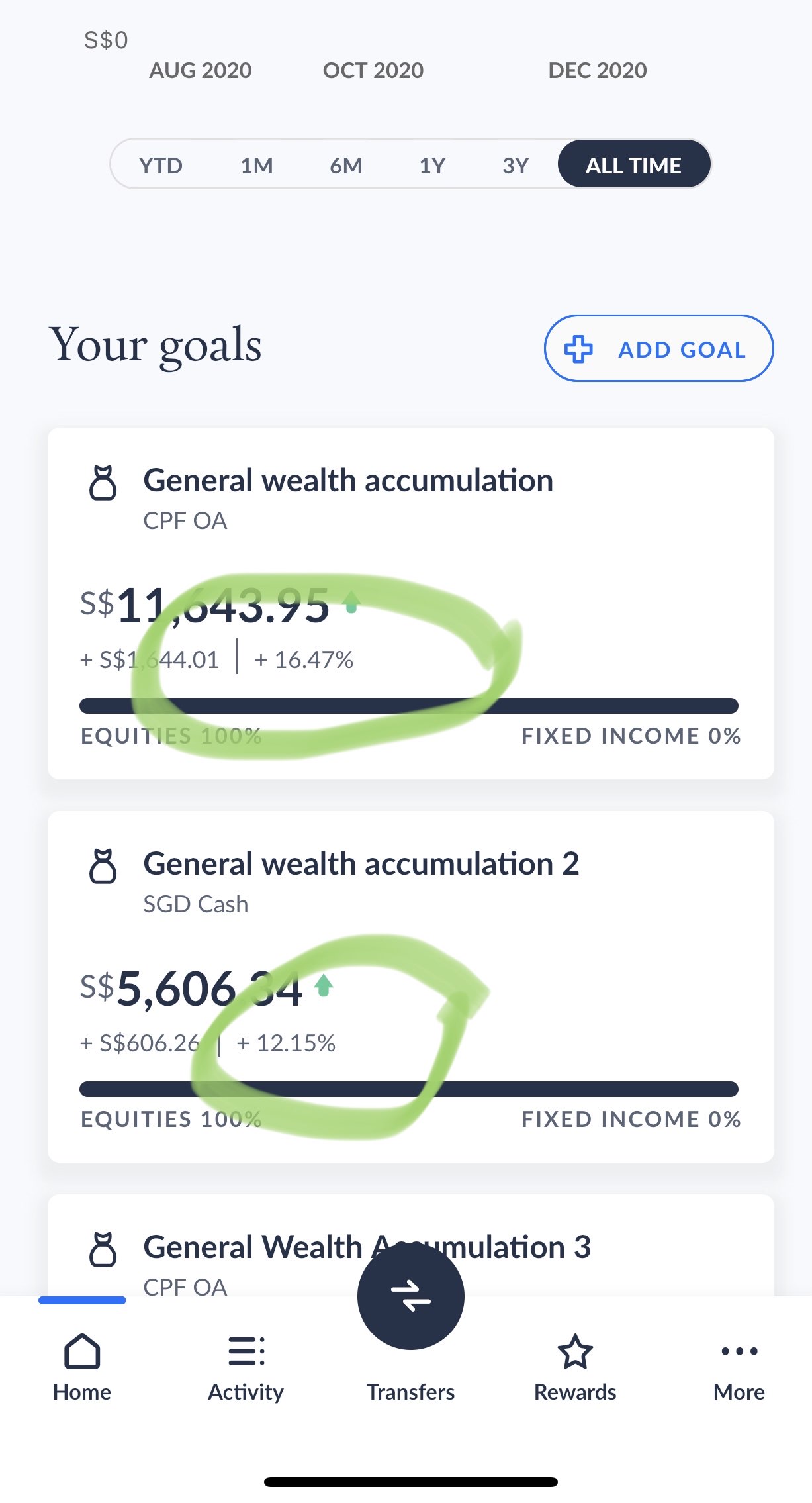Screen dimensions: 812x1503
Task: Tap money bag icon for General wealth accumulation 2
Action: 103,866
